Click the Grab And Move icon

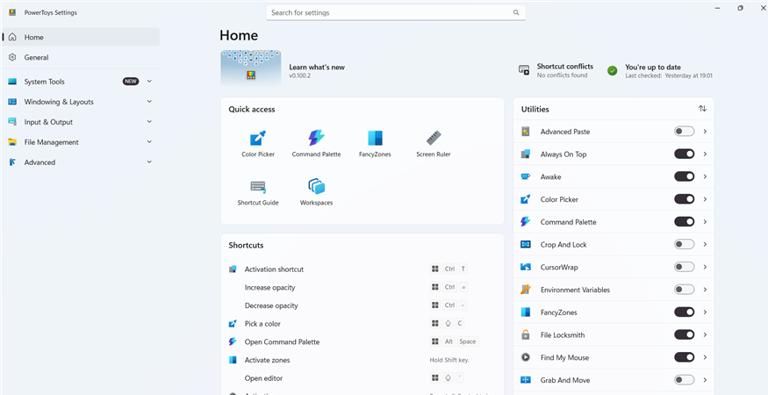pyautogui.click(x=526, y=380)
